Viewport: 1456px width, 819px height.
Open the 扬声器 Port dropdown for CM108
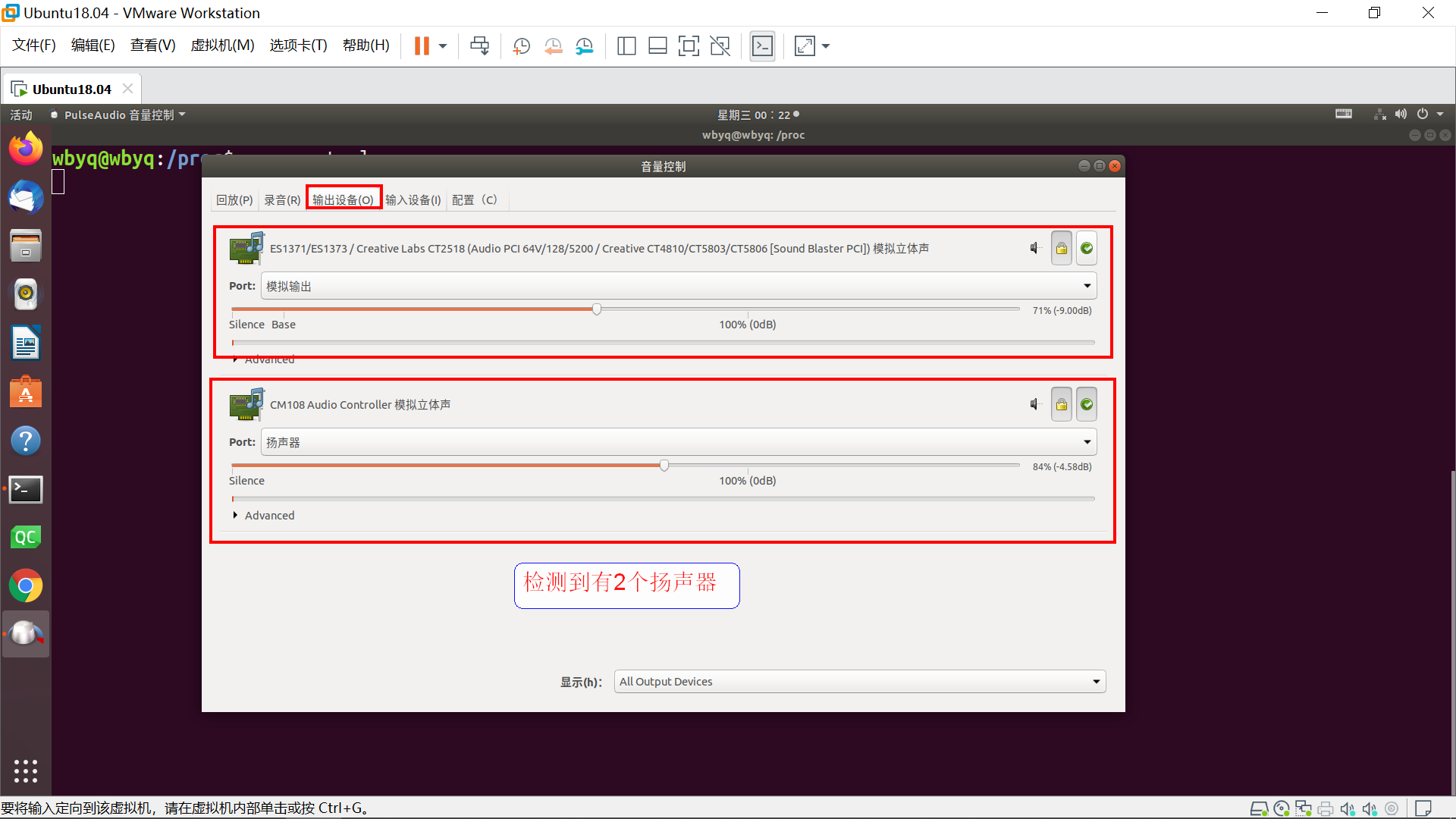tap(1087, 441)
